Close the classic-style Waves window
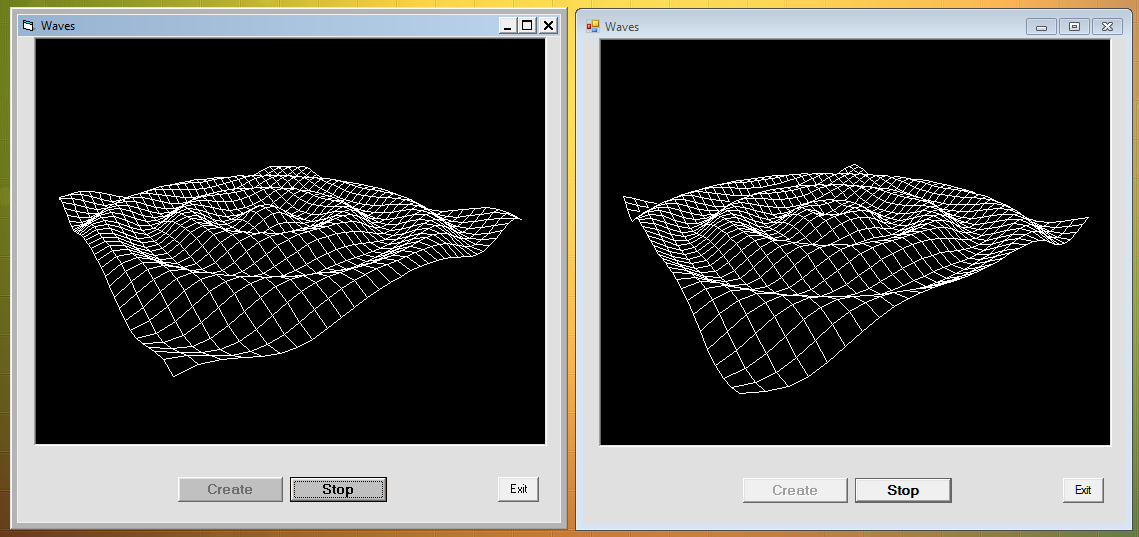The height and width of the screenshot is (537, 1139). click(x=548, y=26)
